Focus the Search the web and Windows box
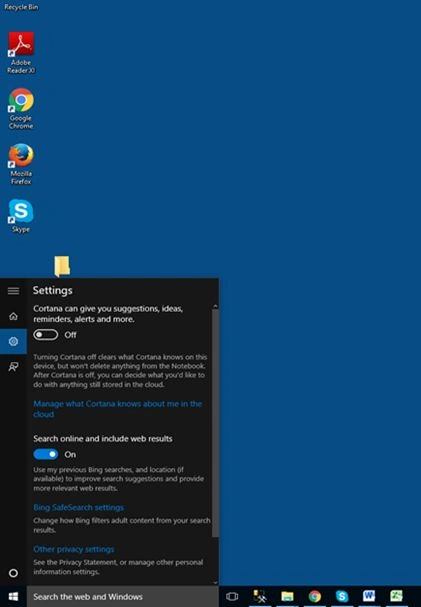Screen dimensions: 421x607 [x=123, y=597]
